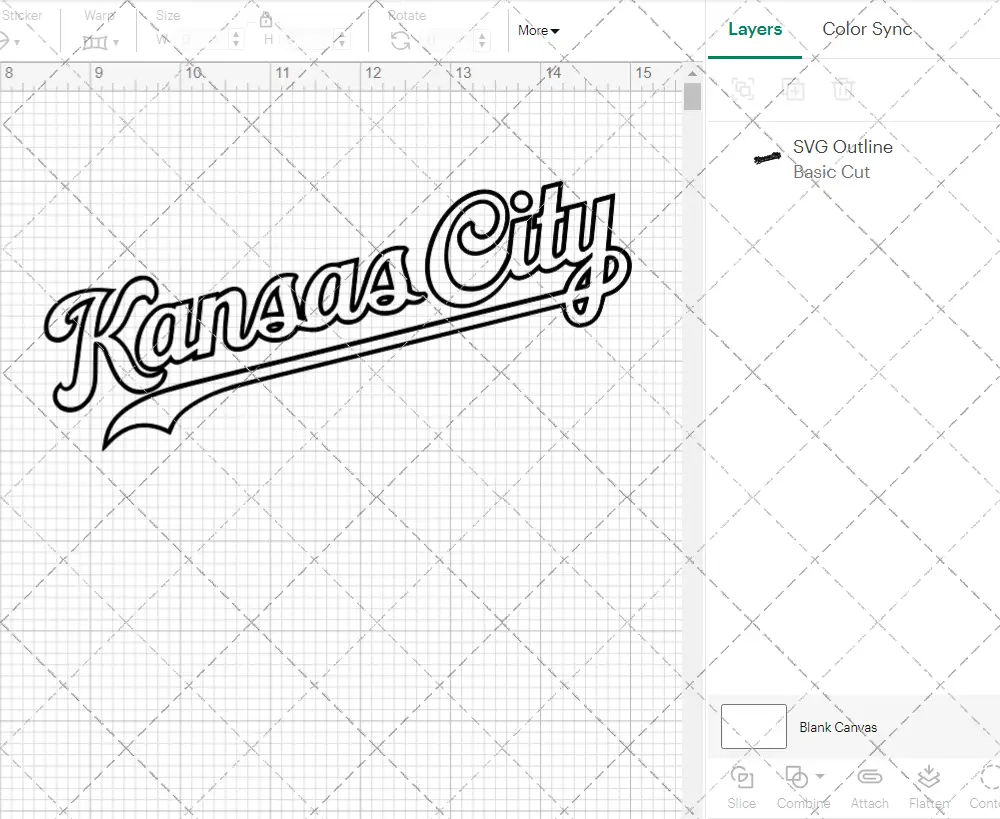Expand the Combine options dropdown
1000x819 pixels.
coord(820,777)
